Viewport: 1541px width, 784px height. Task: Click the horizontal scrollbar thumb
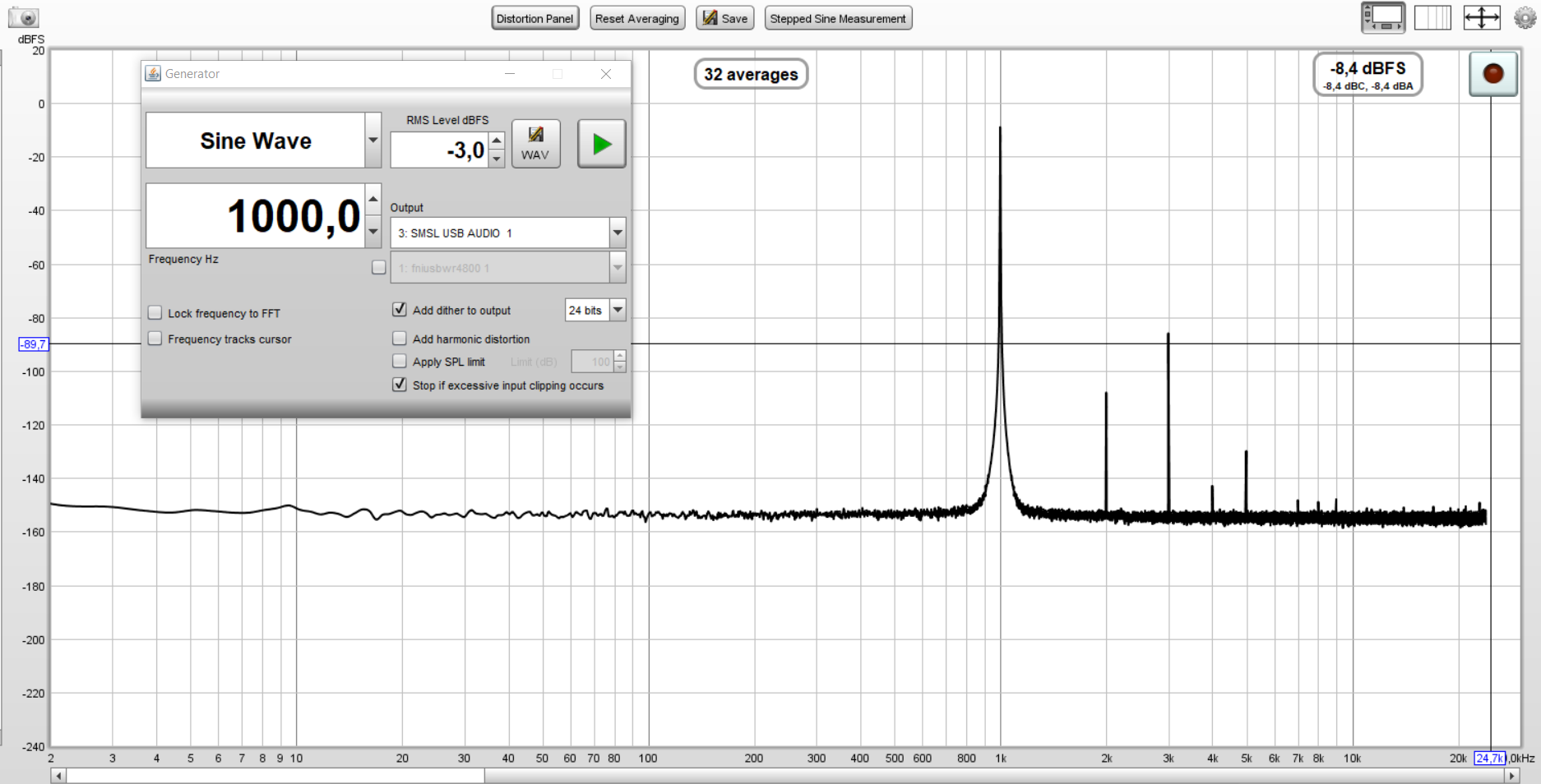[275, 775]
